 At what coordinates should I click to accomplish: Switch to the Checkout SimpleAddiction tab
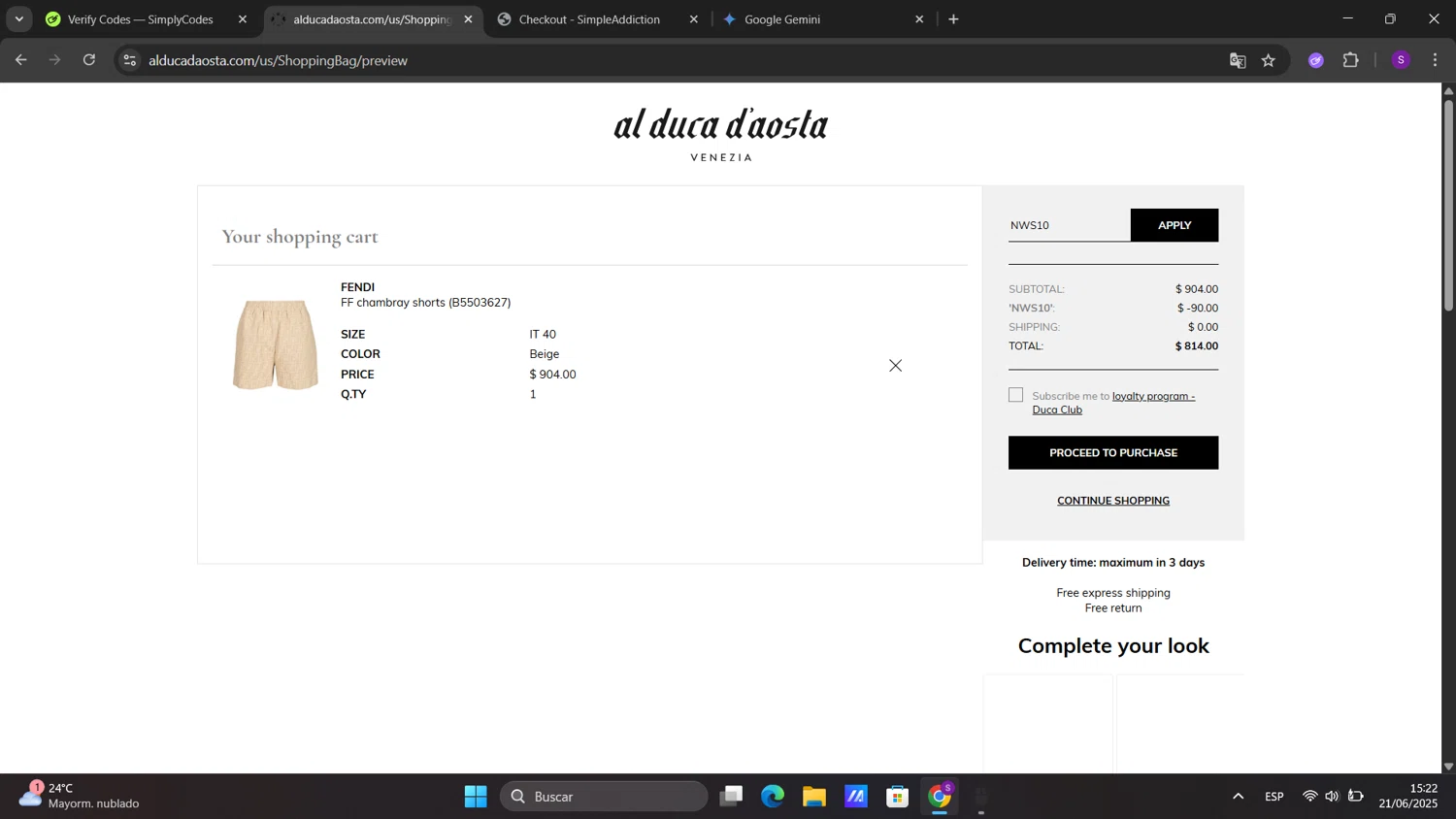point(589,19)
